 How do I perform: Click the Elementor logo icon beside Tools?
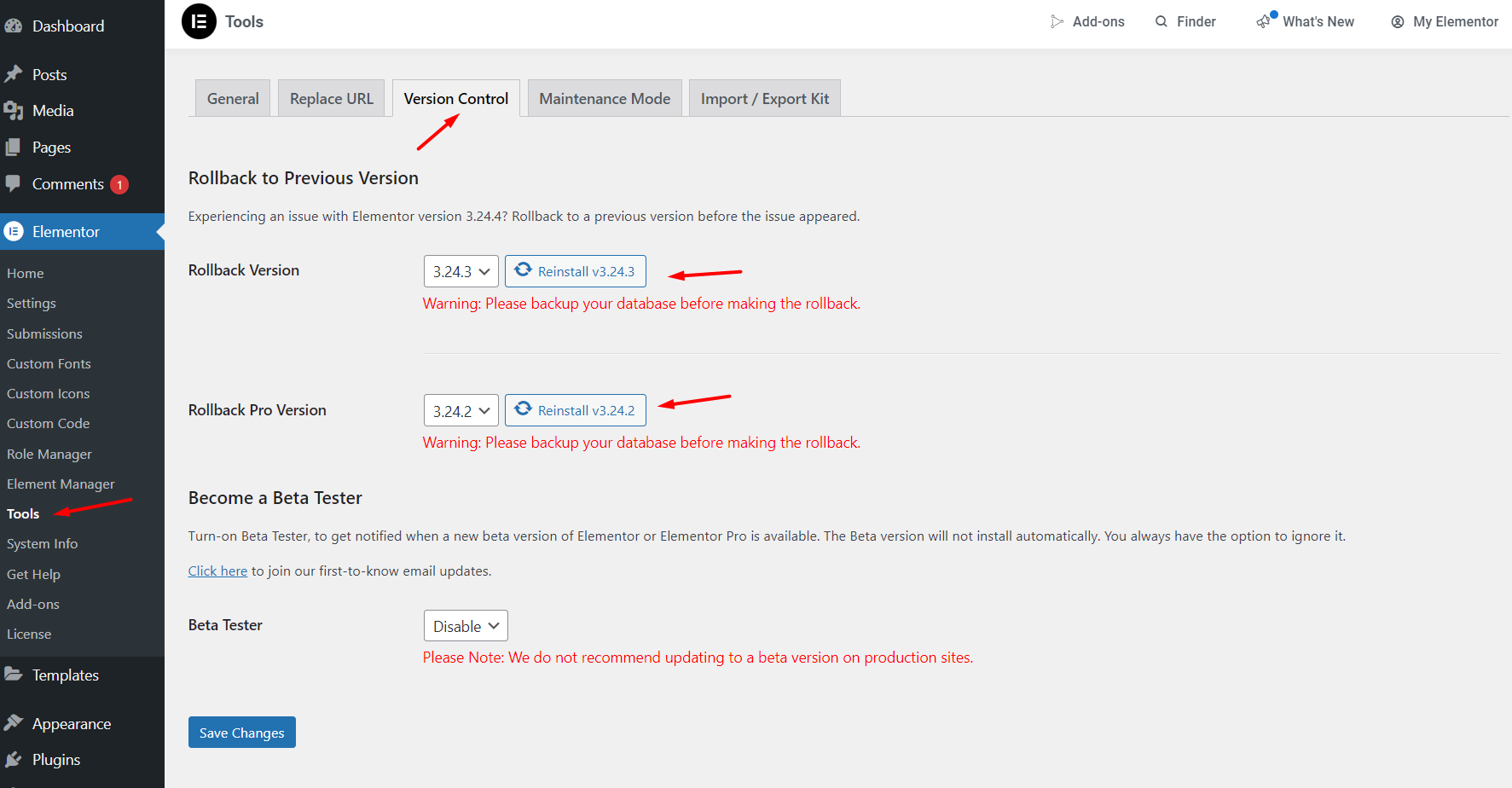200,21
